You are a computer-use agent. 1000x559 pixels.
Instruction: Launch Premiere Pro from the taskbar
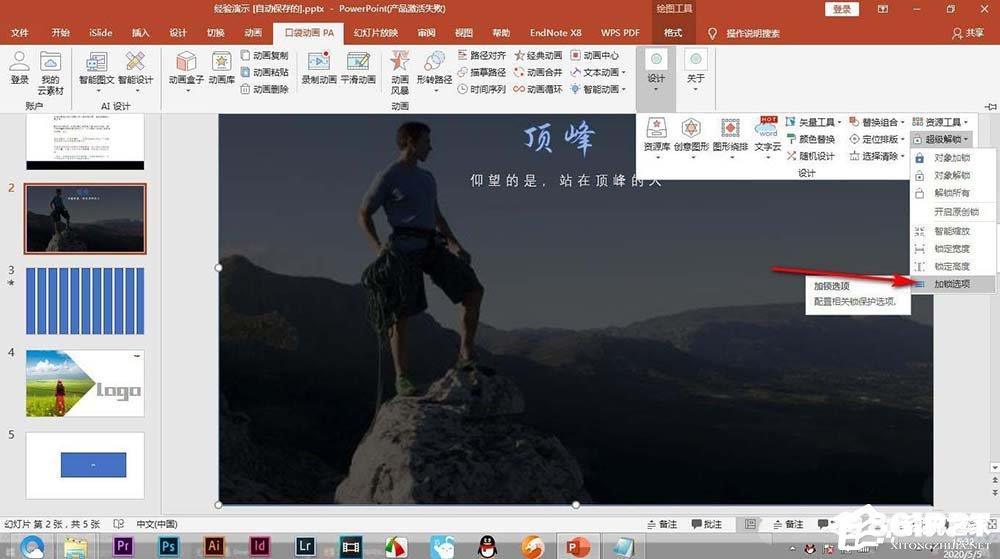[122, 546]
